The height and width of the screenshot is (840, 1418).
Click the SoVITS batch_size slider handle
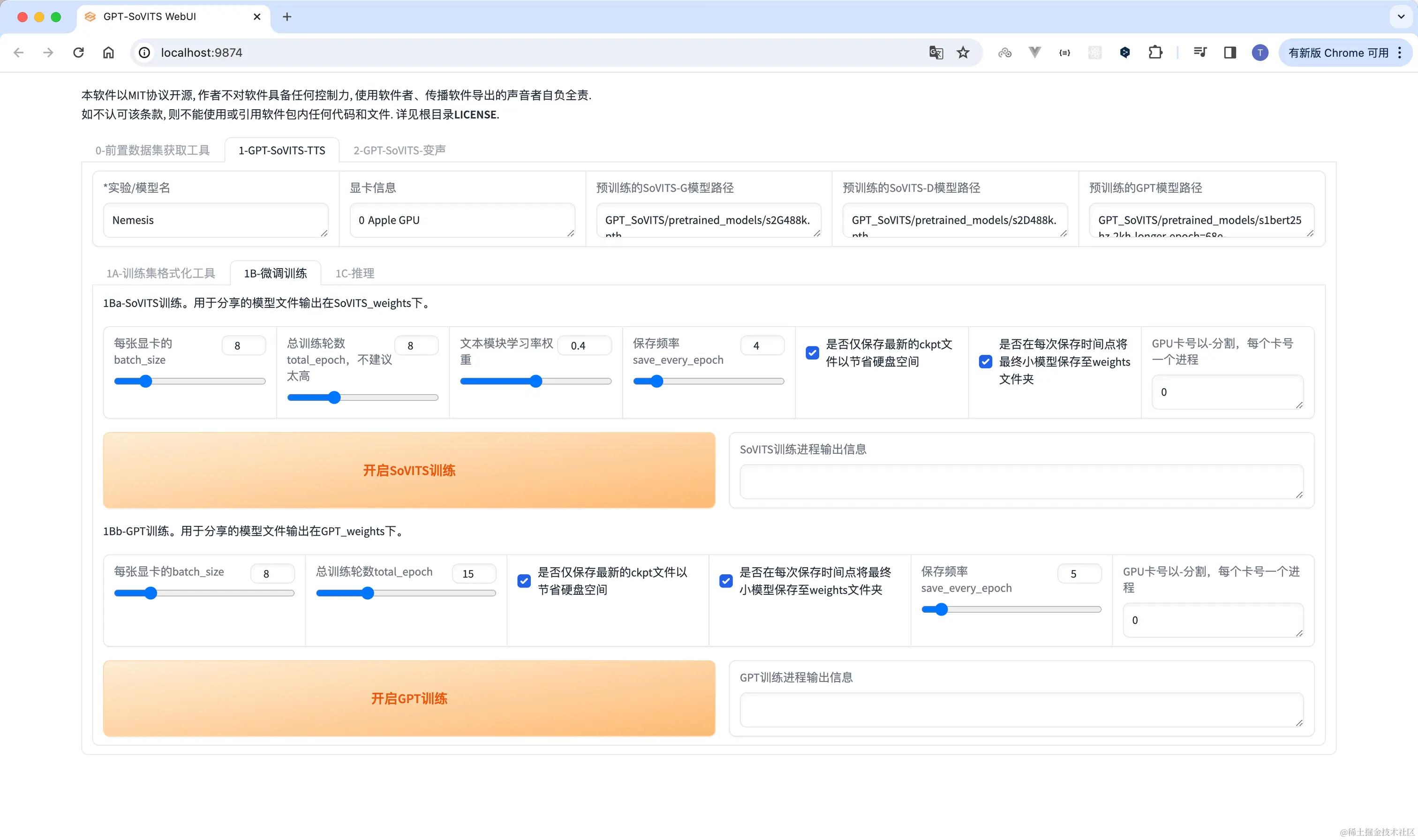[x=145, y=381]
